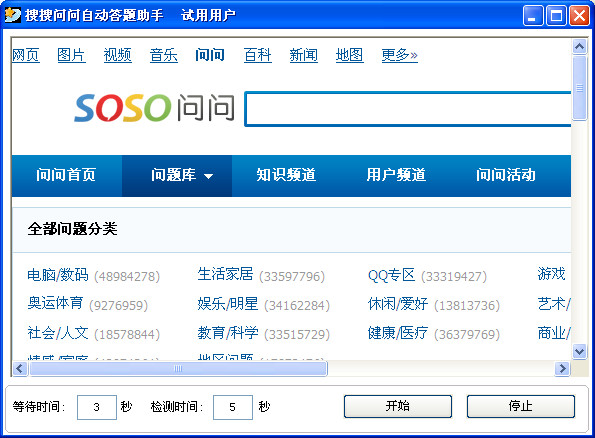Maximize the 搜搜问问 helper window
This screenshot has height=438, width=595.
tap(556, 16)
